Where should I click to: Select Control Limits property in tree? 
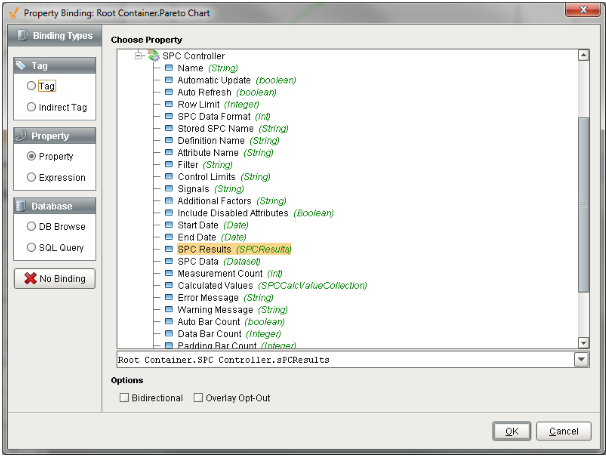(206, 176)
